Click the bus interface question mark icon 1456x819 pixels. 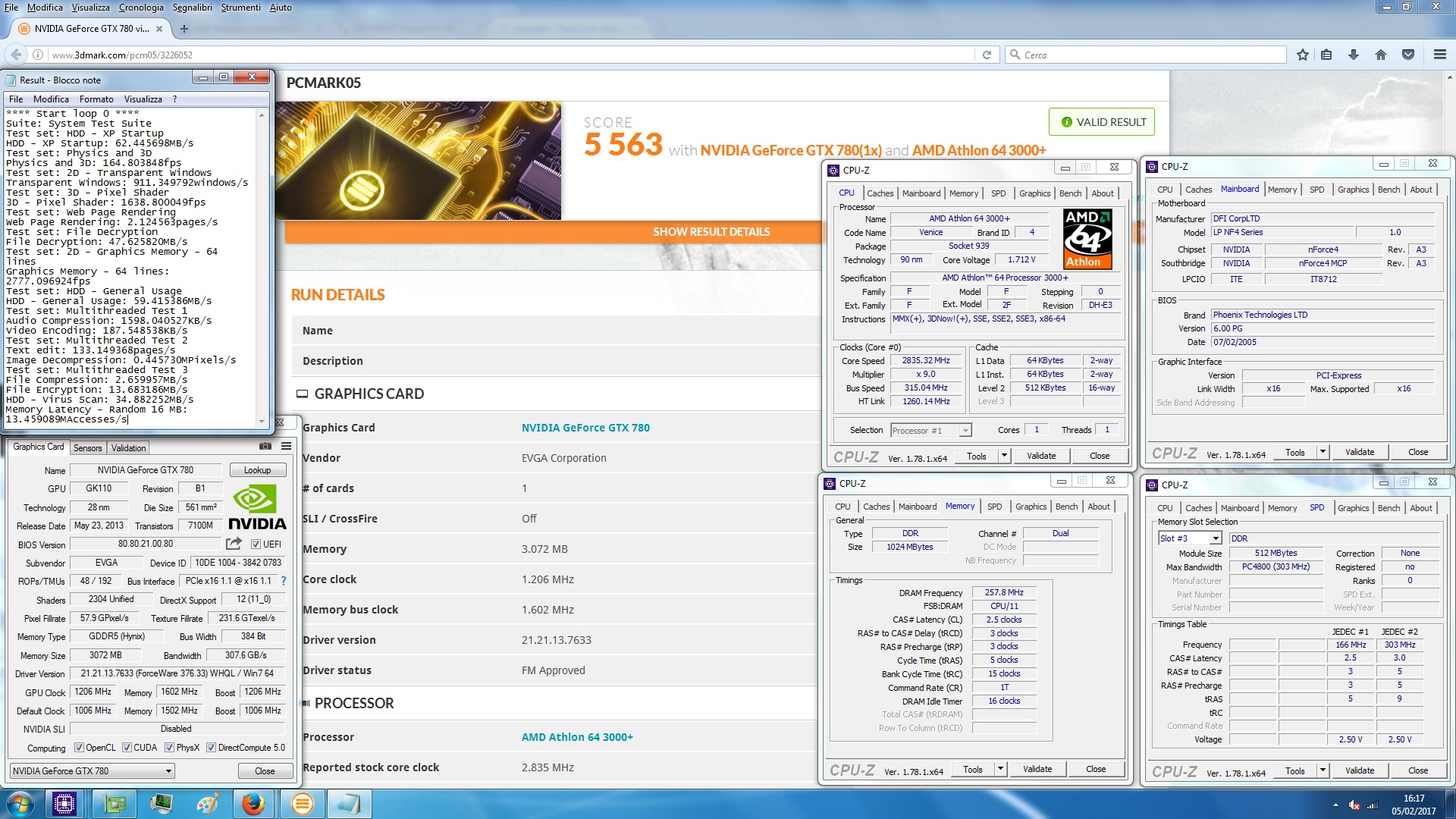284,581
